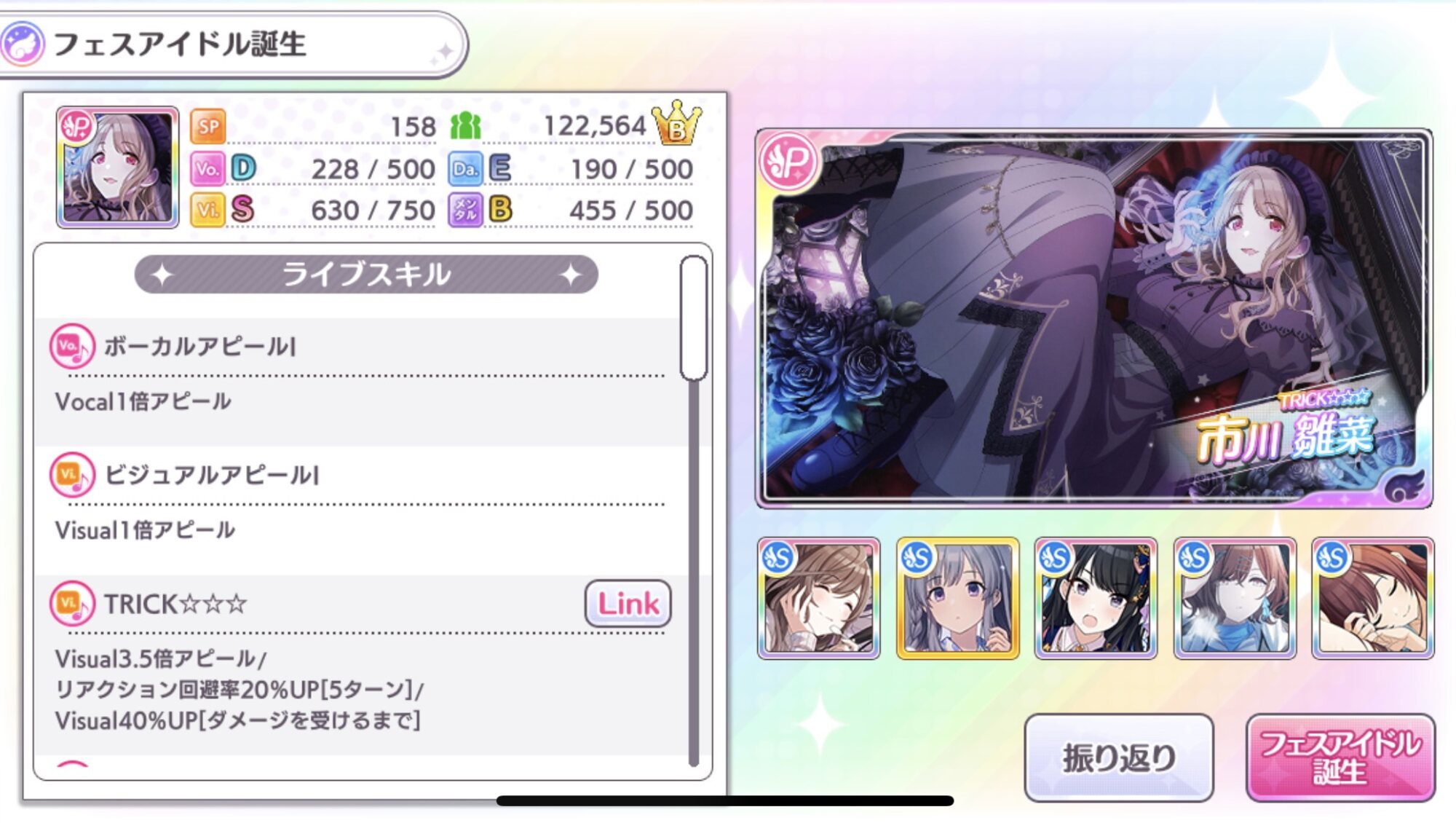This screenshot has height=823, width=1456.
Task: Select the sleeping red-haired support idol
Action: 1373,599
